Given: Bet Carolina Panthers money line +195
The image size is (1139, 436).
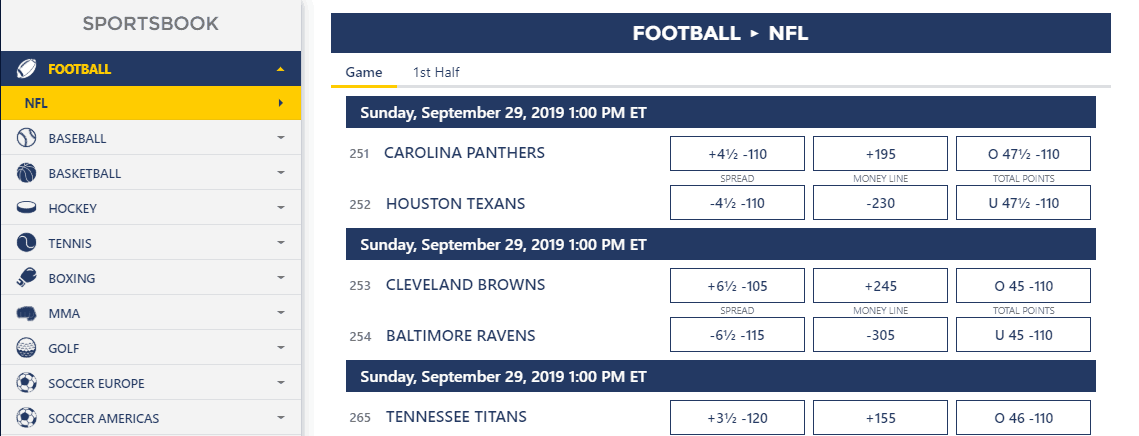Looking at the screenshot, I should point(880,153).
